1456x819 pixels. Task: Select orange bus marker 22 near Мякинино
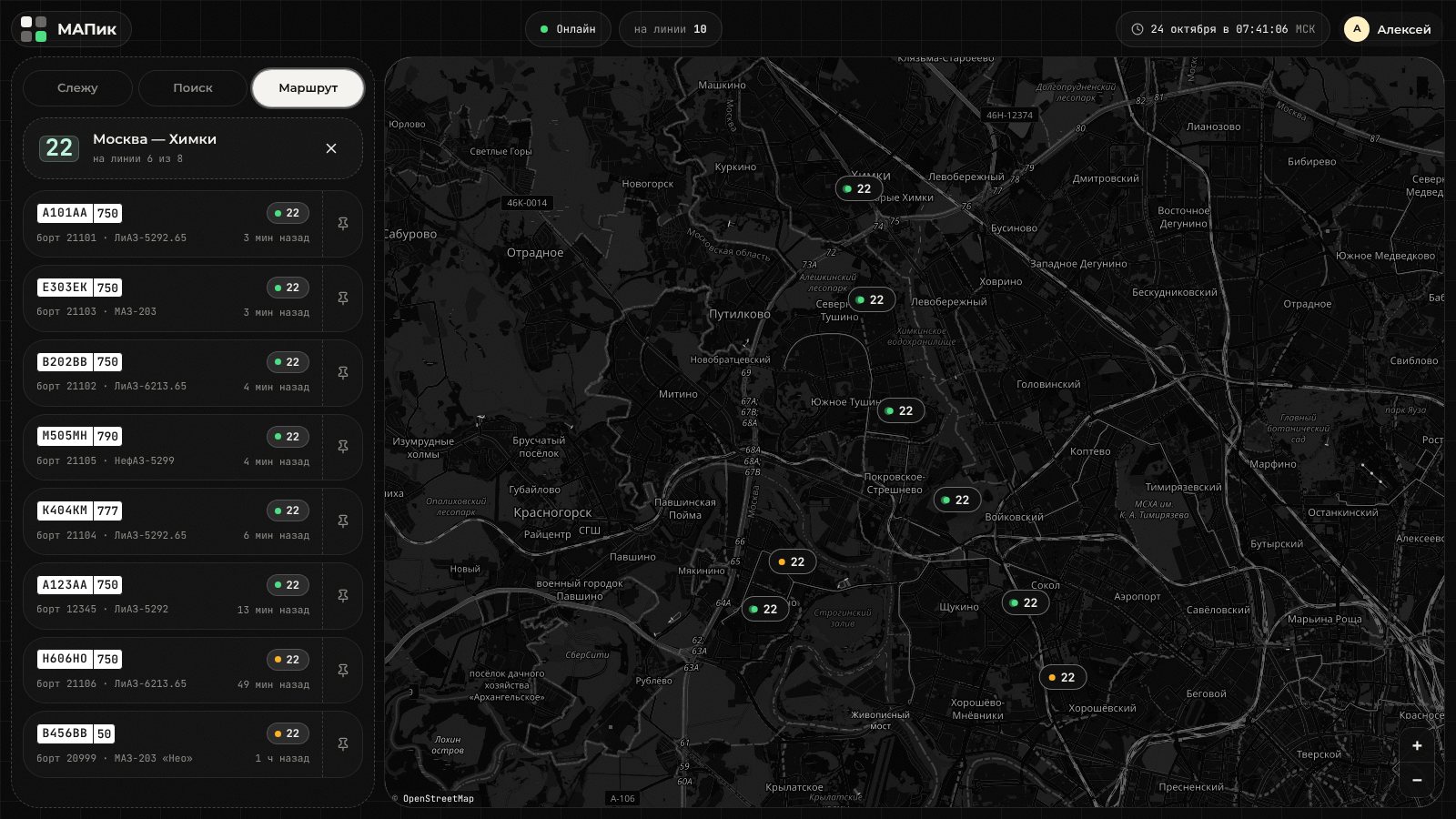pos(792,562)
